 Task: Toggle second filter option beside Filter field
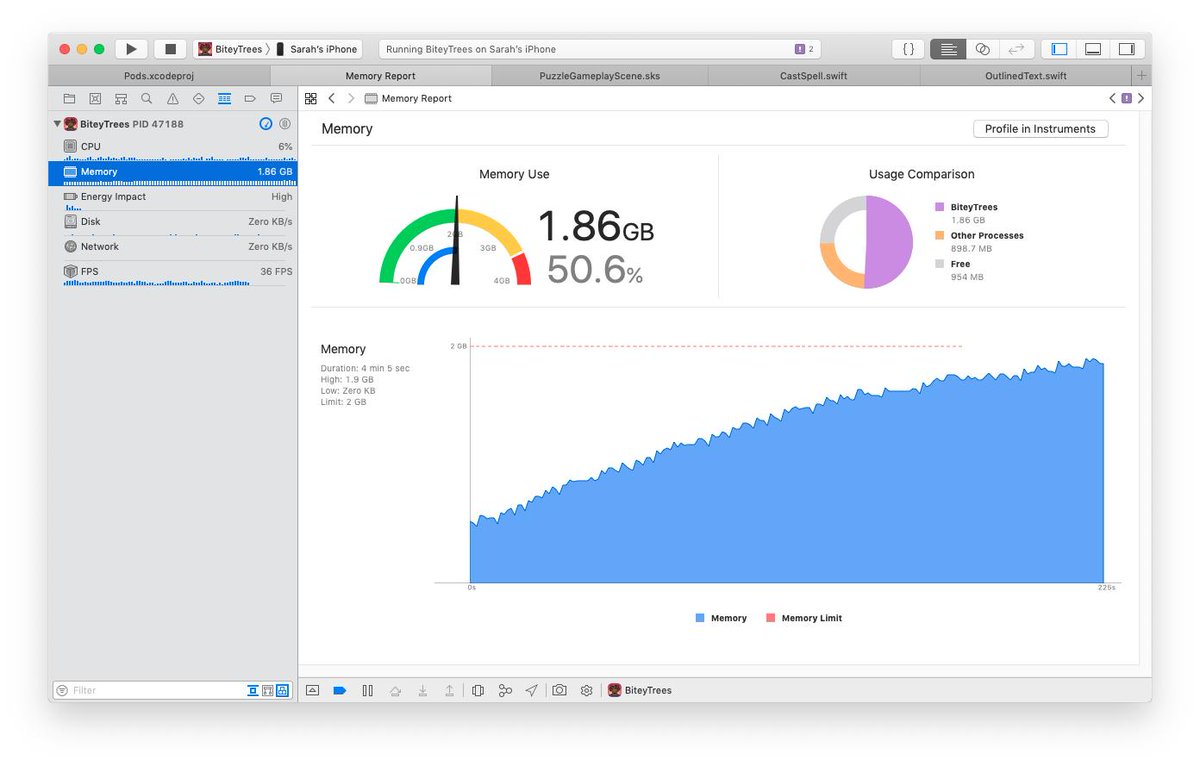pyautogui.click(x=268, y=690)
